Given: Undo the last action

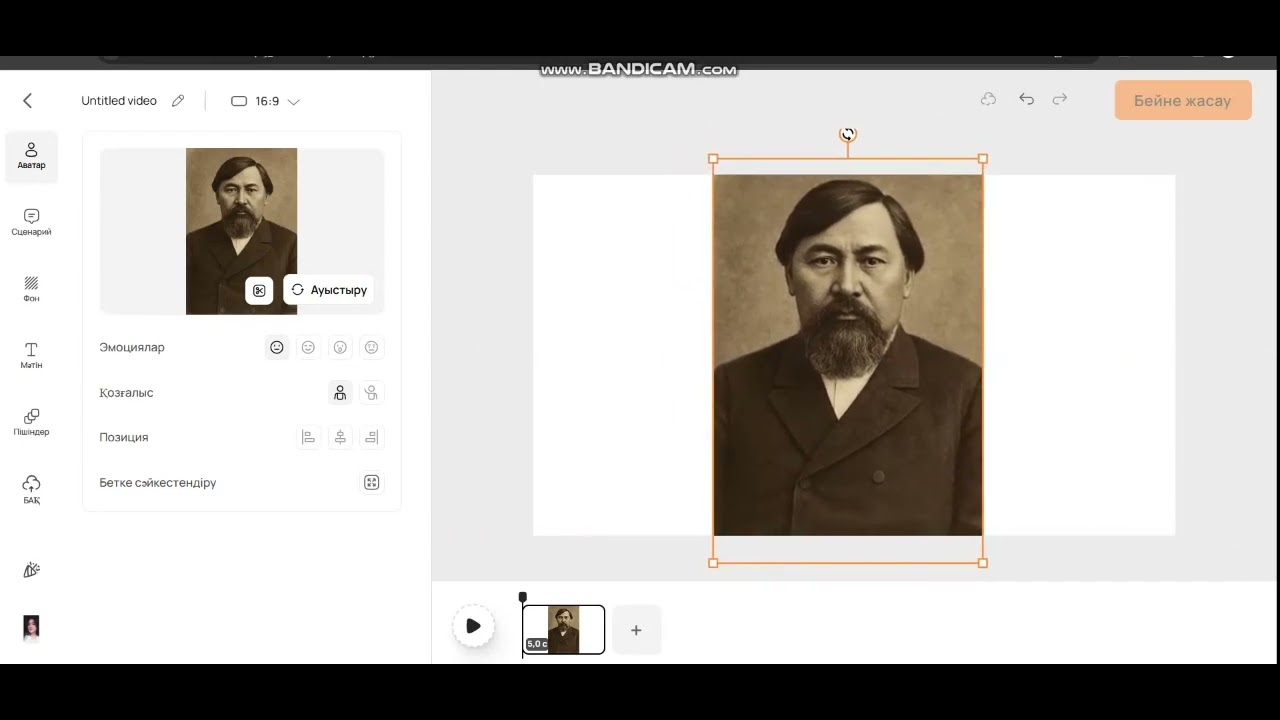Looking at the screenshot, I should [1026, 99].
